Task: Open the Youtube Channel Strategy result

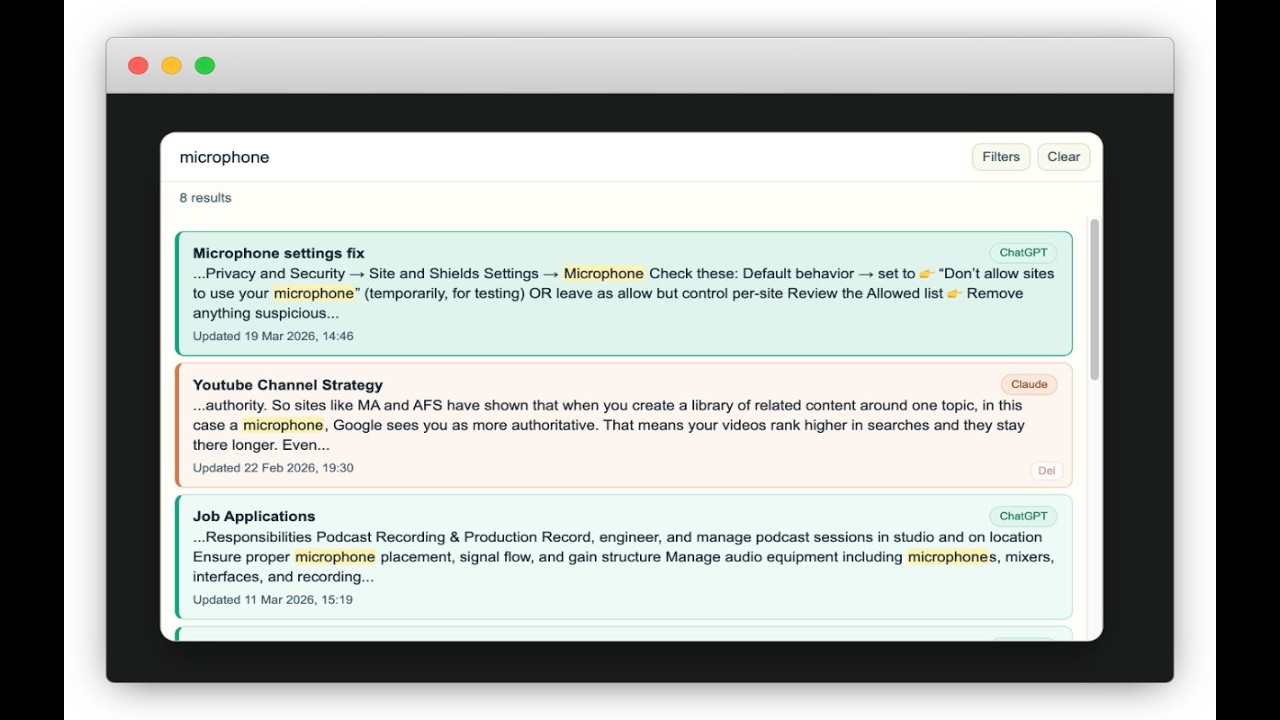Action: (624, 425)
